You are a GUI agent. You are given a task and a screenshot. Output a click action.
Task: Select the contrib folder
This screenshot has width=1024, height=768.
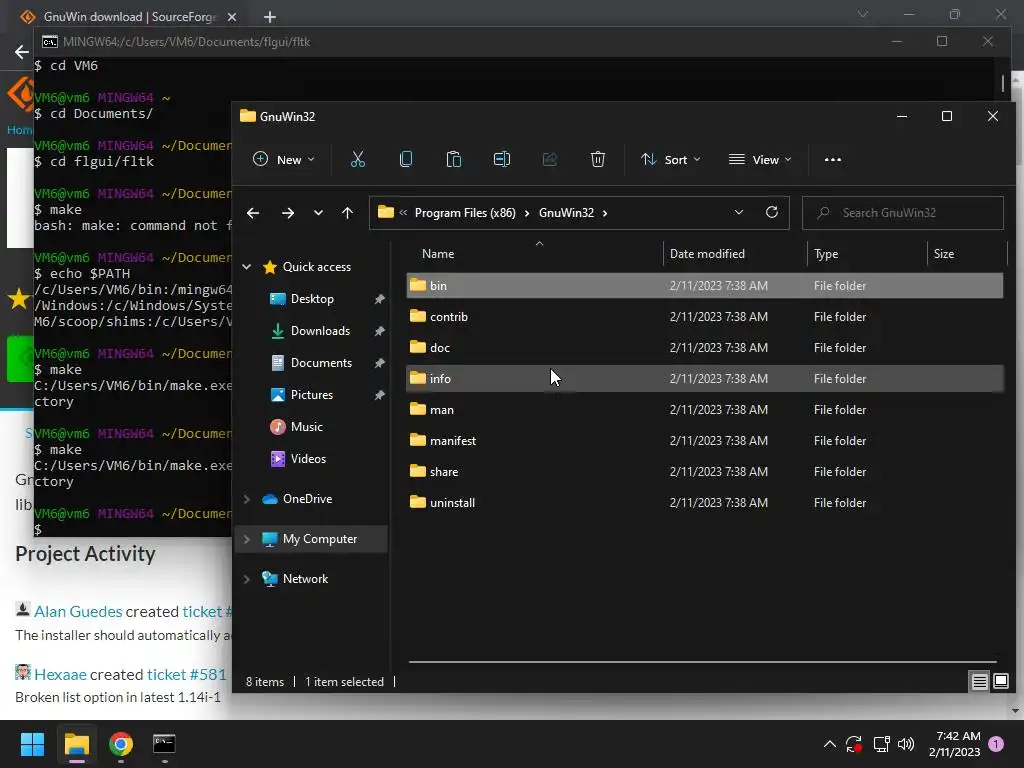[x=705, y=317]
